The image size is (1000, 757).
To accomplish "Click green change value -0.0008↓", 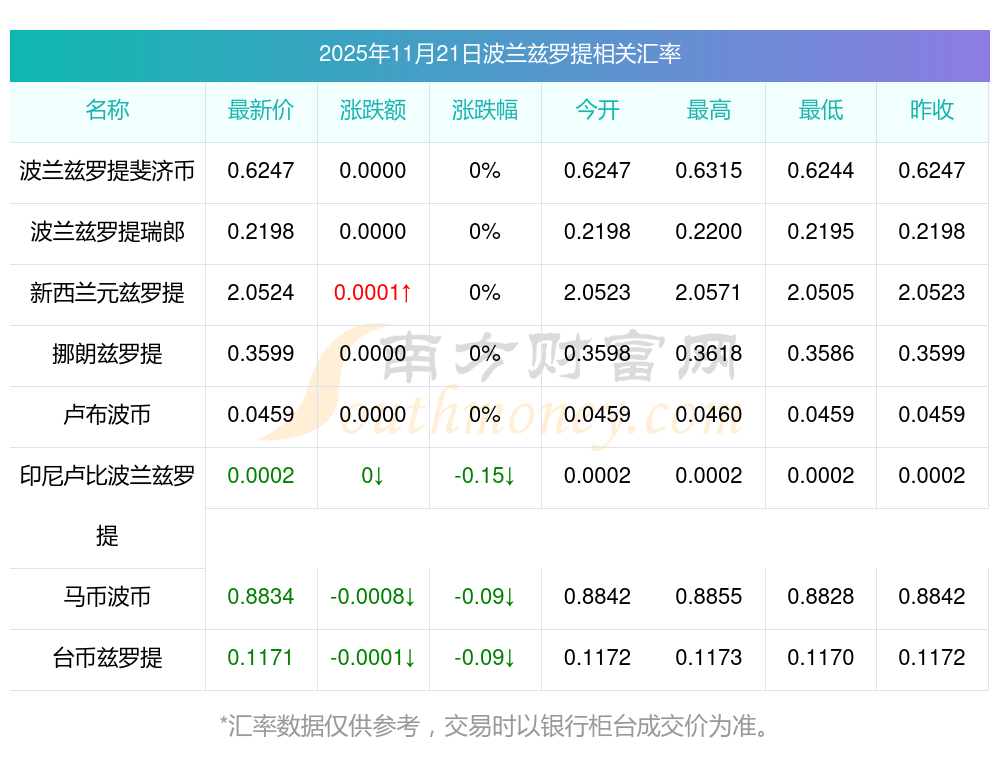I will (372, 597).
